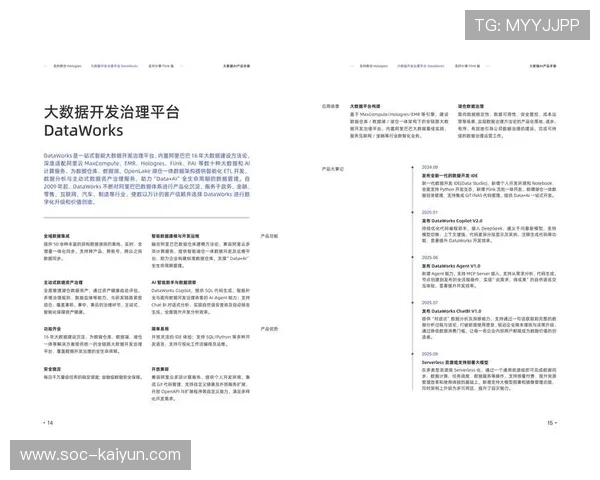Click the 'DataWorks Copilot V2.0' release heading
The image size is (600, 480).
tap(452, 221)
